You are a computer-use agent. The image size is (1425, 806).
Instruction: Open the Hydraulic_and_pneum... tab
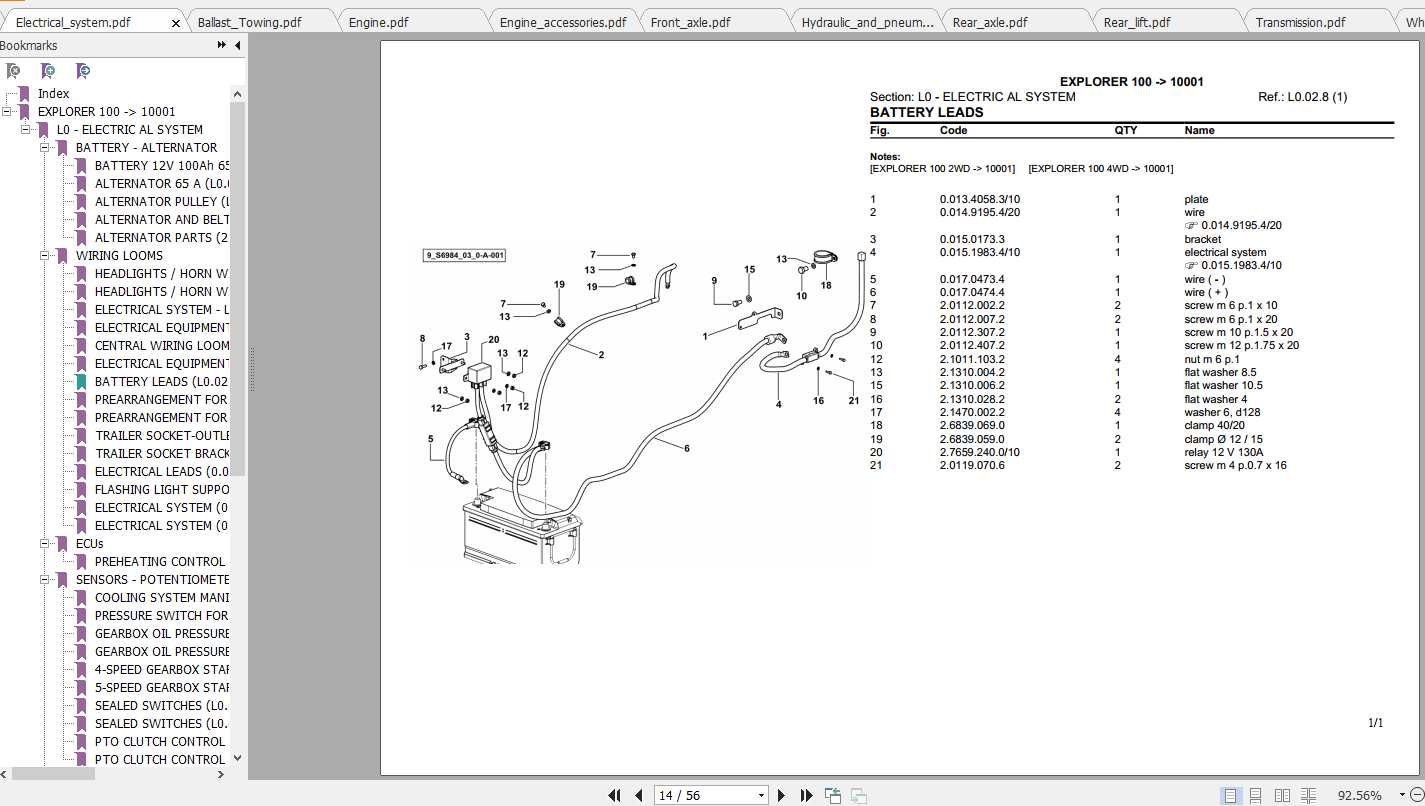[x=867, y=22]
